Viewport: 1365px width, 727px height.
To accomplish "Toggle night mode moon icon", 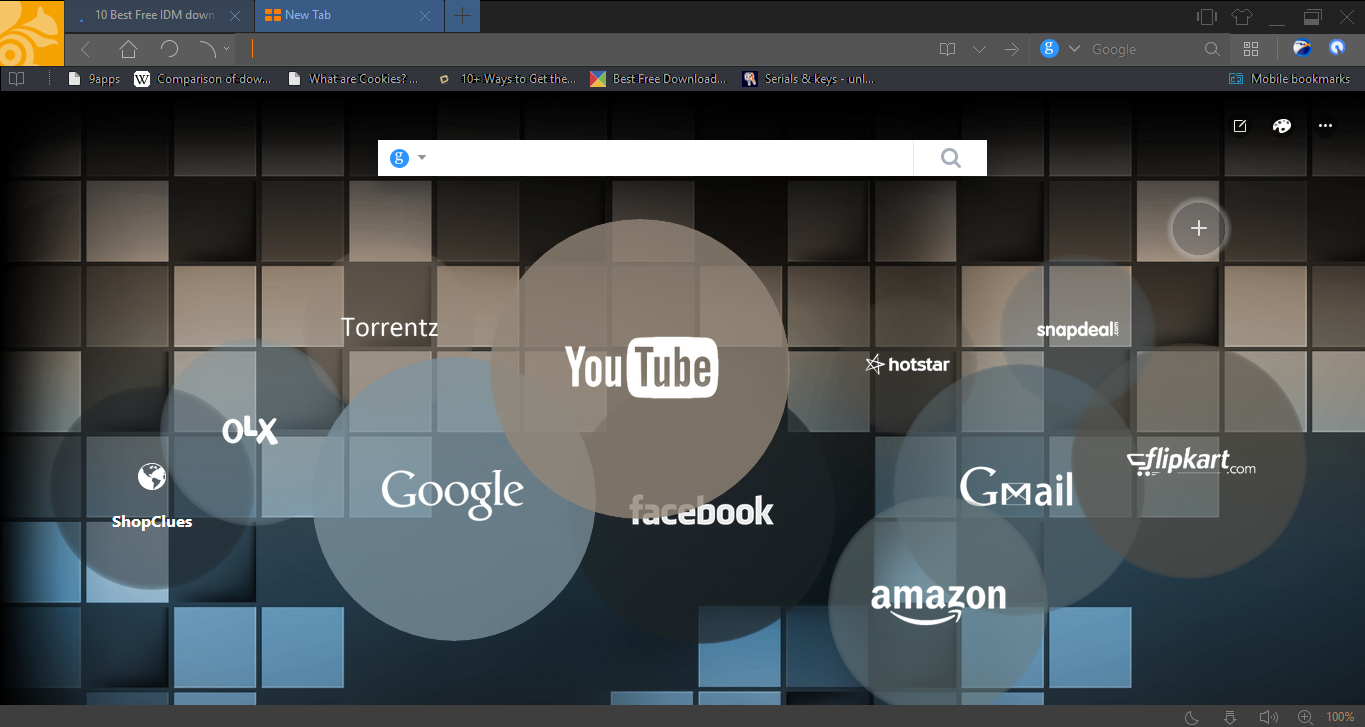I will (x=1192, y=716).
